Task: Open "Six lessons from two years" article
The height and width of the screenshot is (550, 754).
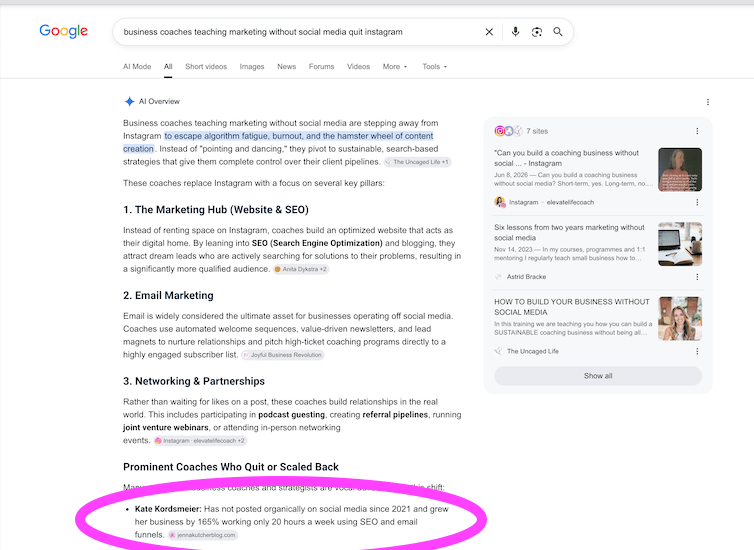Action: [x=569, y=232]
